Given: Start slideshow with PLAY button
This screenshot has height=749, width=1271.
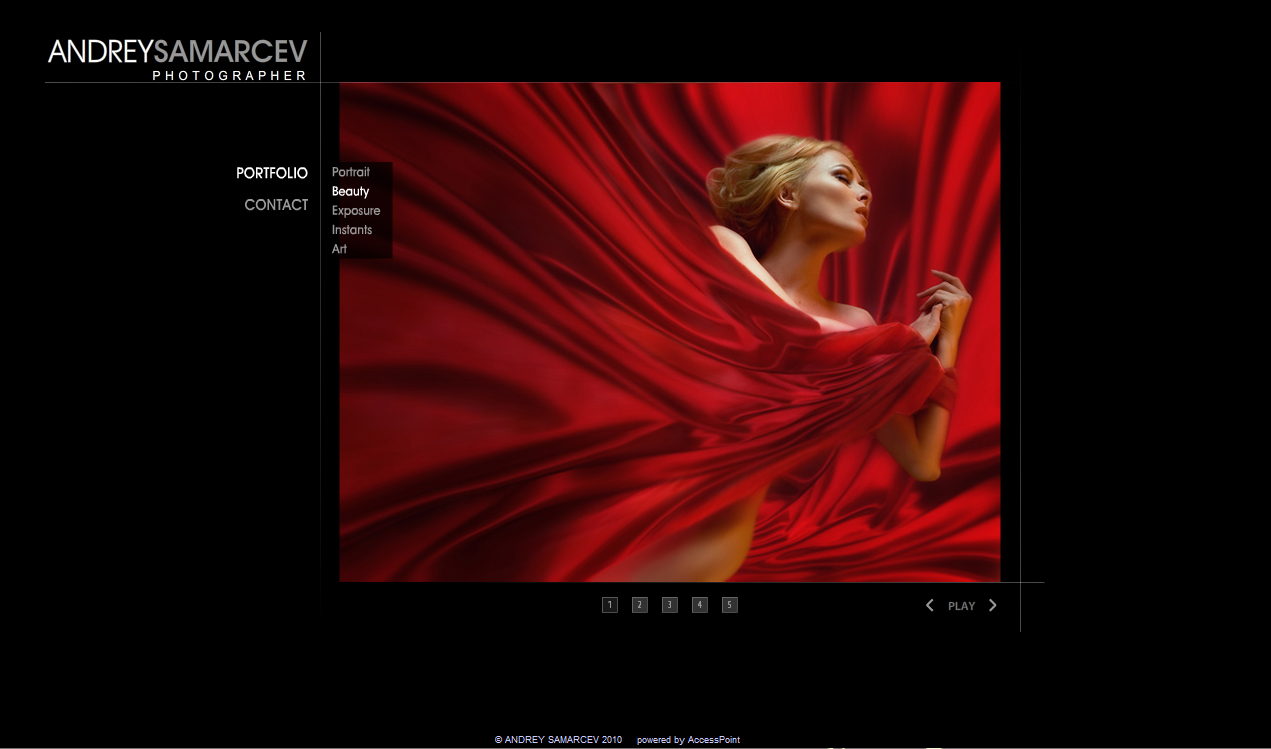Looking at the screenshot, I should click(x=961, y=606).
